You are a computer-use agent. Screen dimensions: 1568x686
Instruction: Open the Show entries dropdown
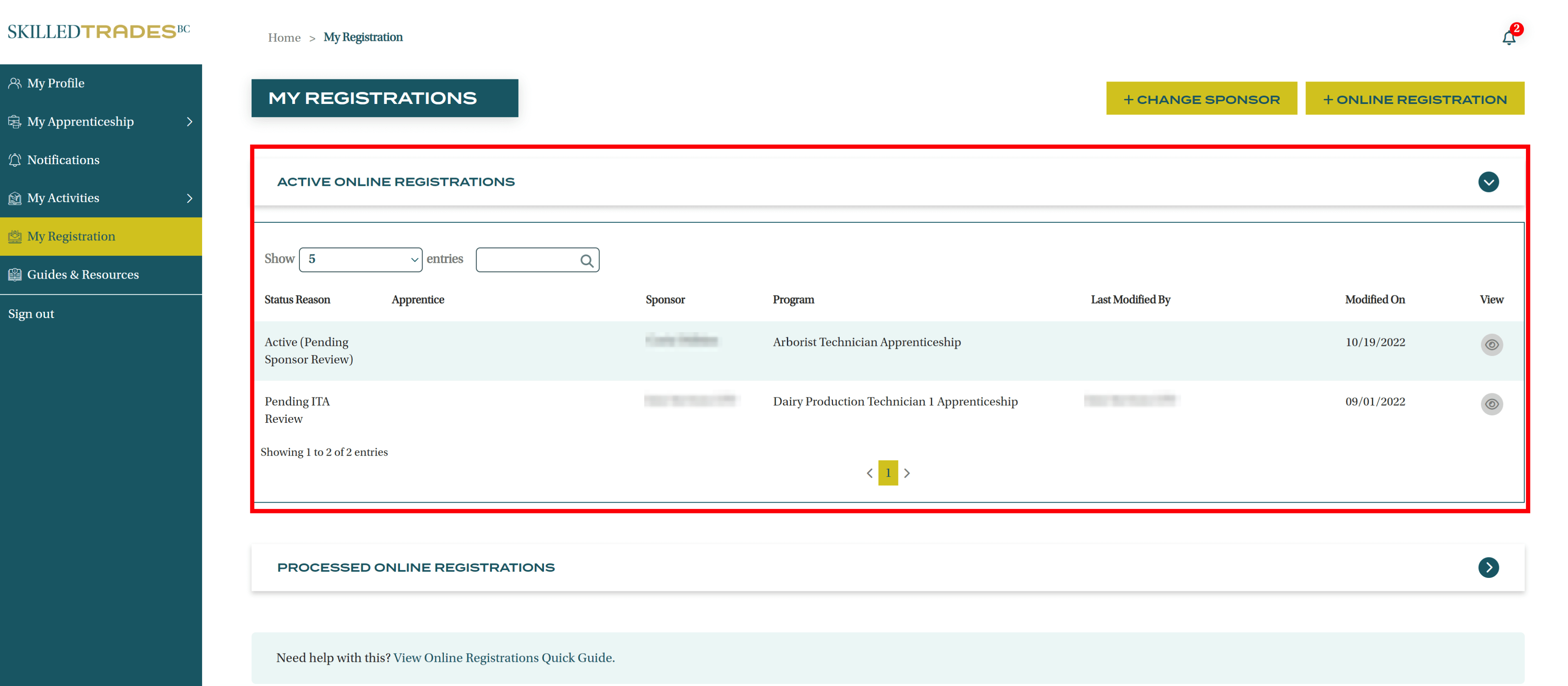(360, 260)
